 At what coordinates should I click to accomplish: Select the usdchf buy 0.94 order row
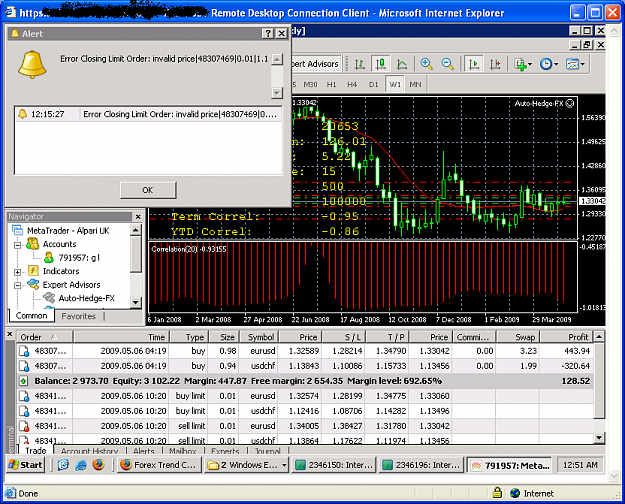click(x=305, y=366)
